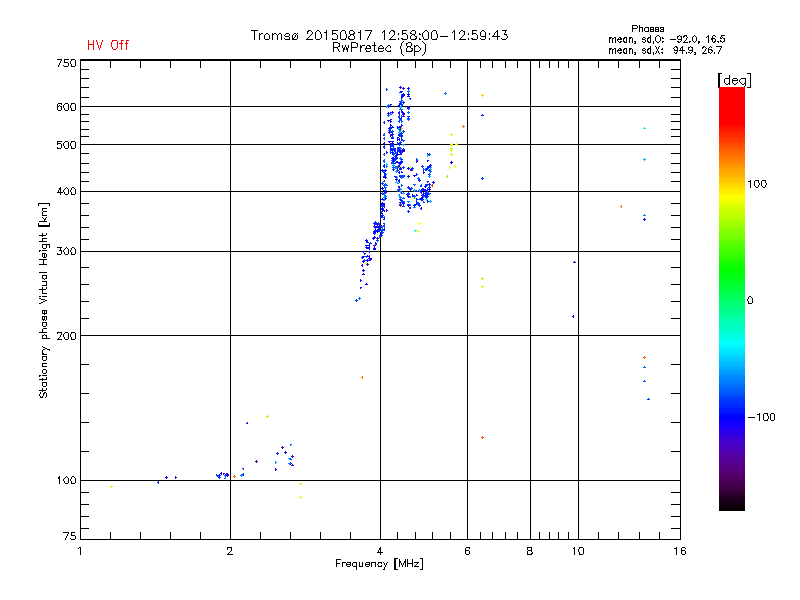The image size is (800, 600).
Task: Click the x-axis '10' tick label
Action: click(578, 551)
